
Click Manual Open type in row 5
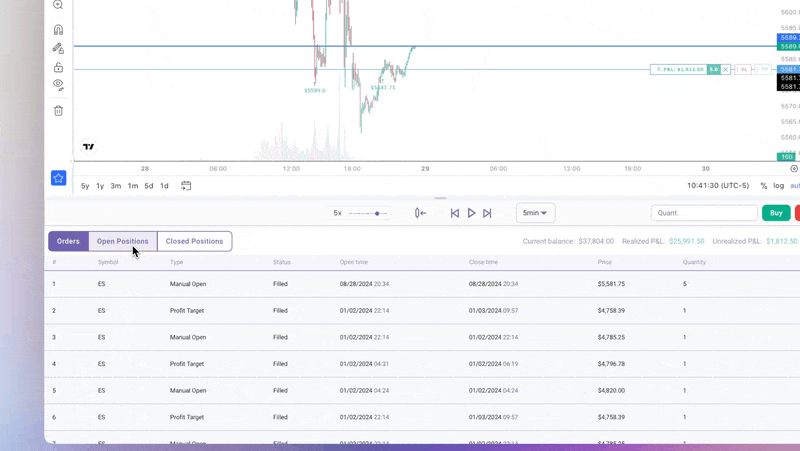click(188, 391)
